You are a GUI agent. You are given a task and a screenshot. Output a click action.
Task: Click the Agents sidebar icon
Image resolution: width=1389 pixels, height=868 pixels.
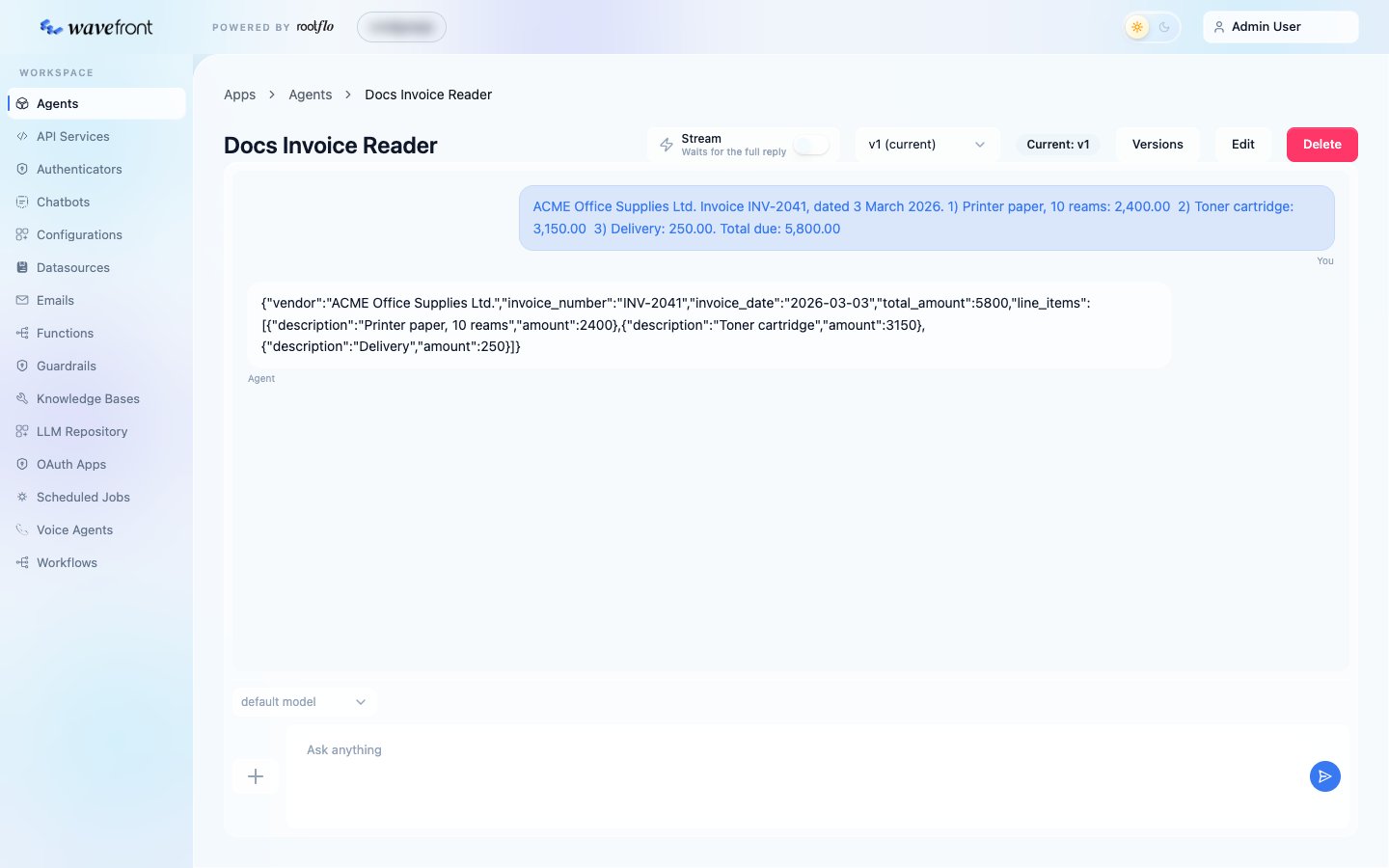click(x=22, y=103)
